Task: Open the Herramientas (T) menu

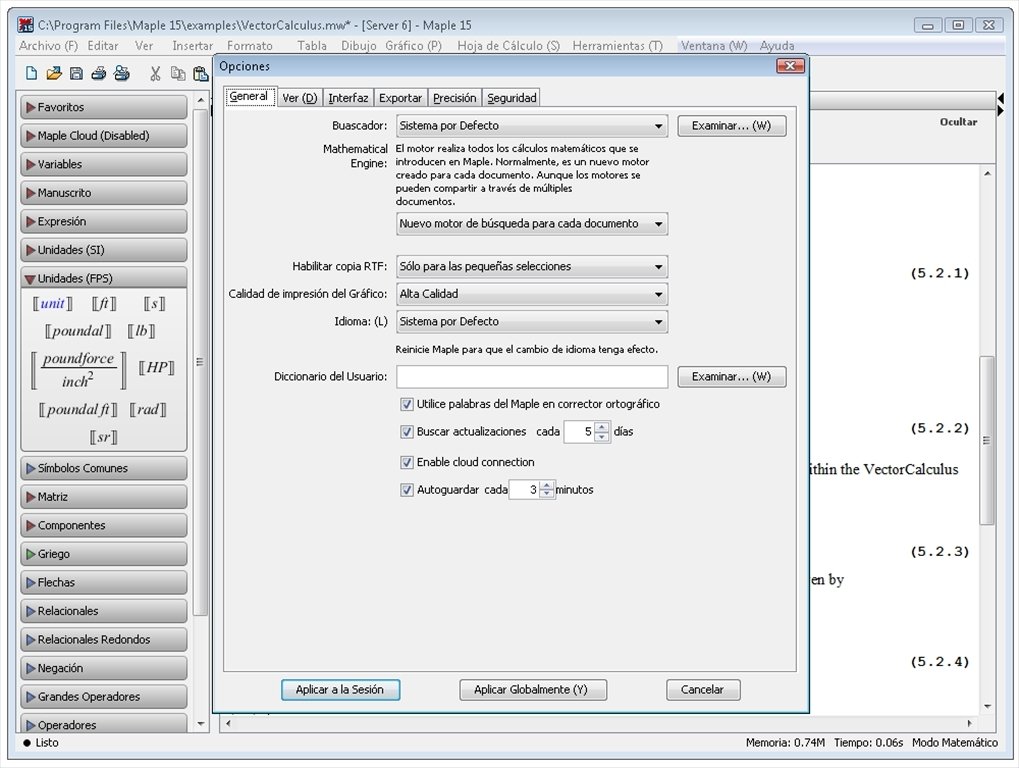Action: [x=617, y=45]
